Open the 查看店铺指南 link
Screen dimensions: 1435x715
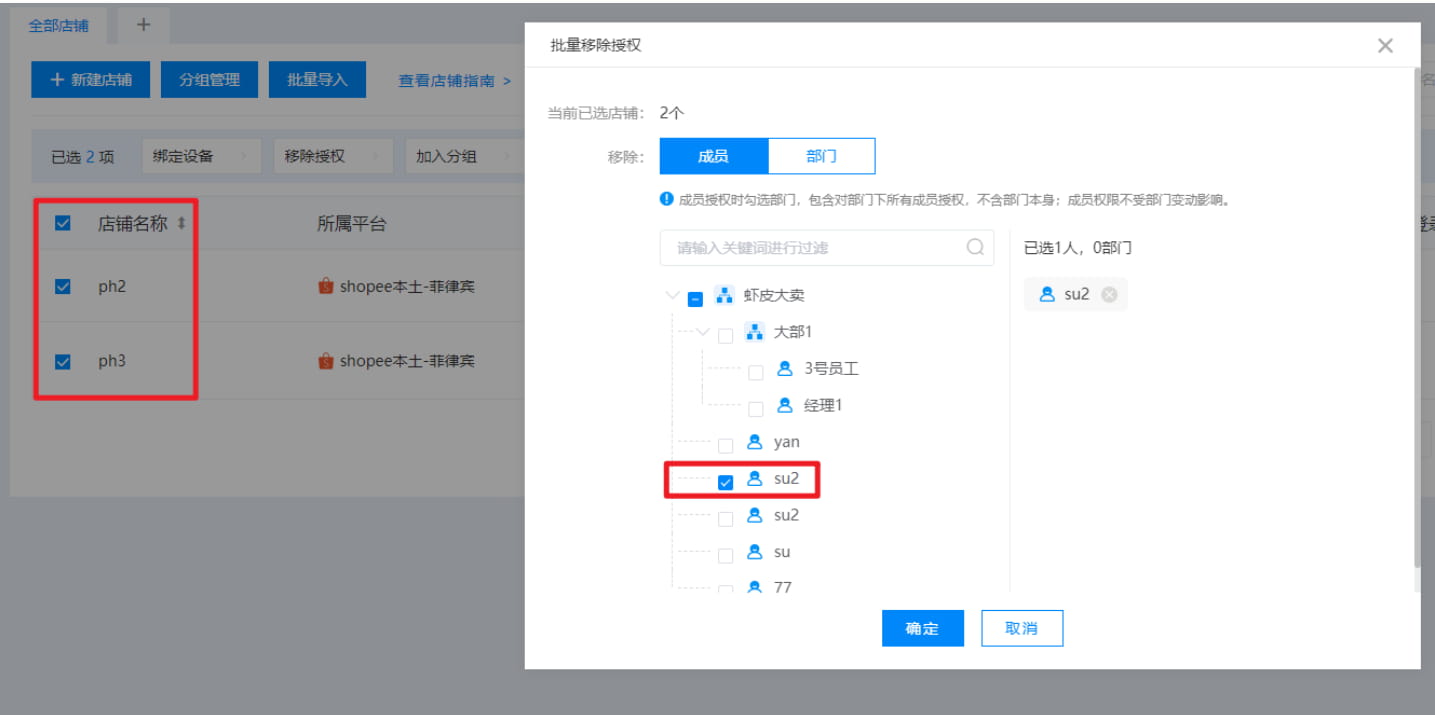(x=455, y=81)
